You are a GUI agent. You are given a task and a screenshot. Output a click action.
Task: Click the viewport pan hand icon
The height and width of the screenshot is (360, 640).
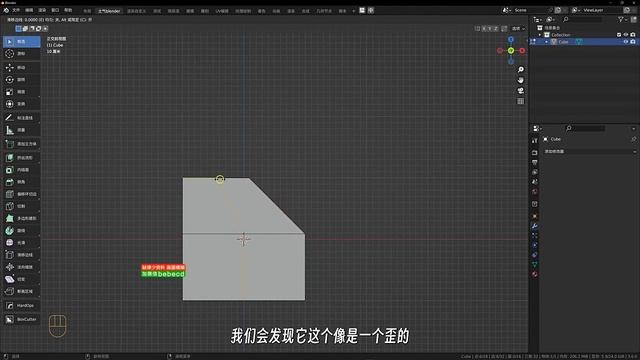coord(521,80)
